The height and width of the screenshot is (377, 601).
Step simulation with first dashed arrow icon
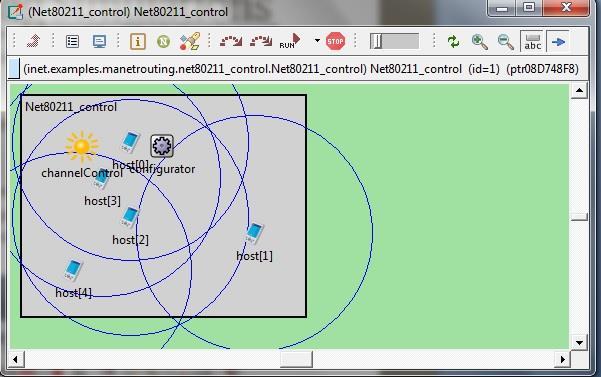[231, 41]
